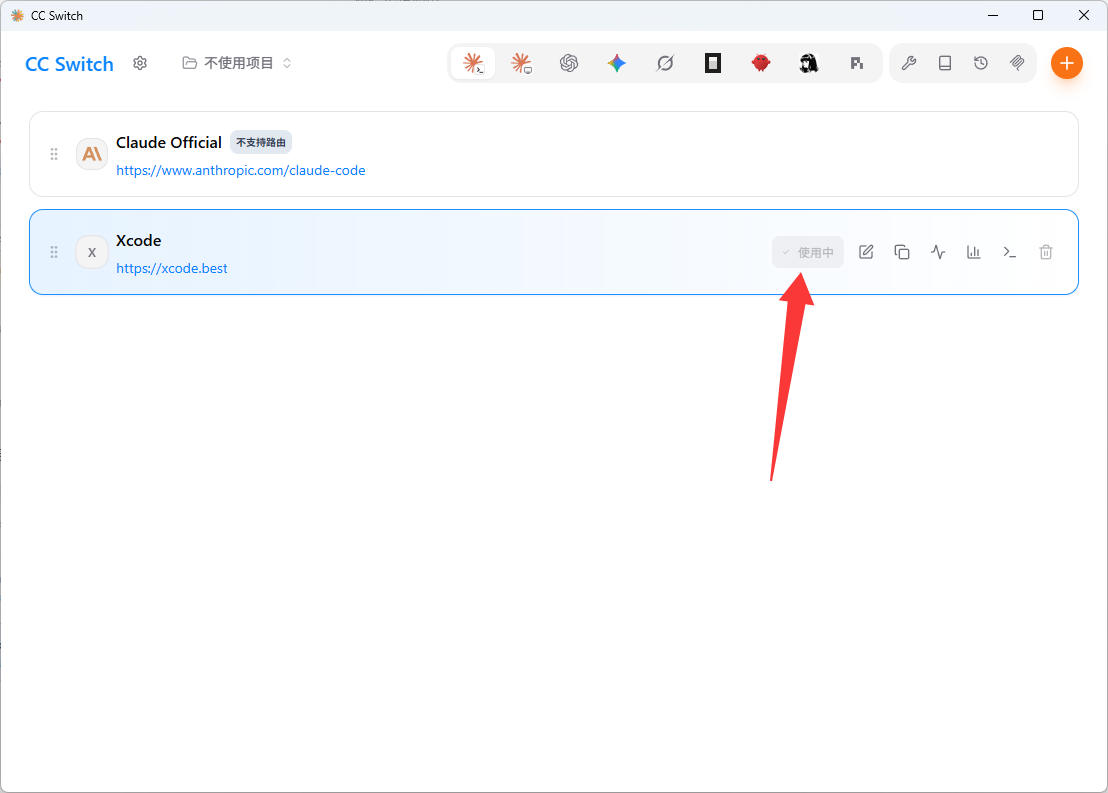The height and width of the screenshot is (793, 1108).
Task: Minimize the CC Switch window
Action: (993, 16)
